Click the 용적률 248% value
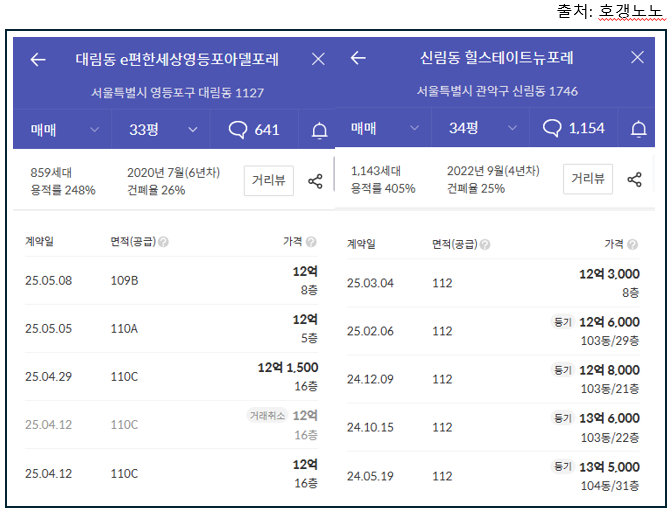The height and width of the screenshot is (516, 672). pos(63,190)
